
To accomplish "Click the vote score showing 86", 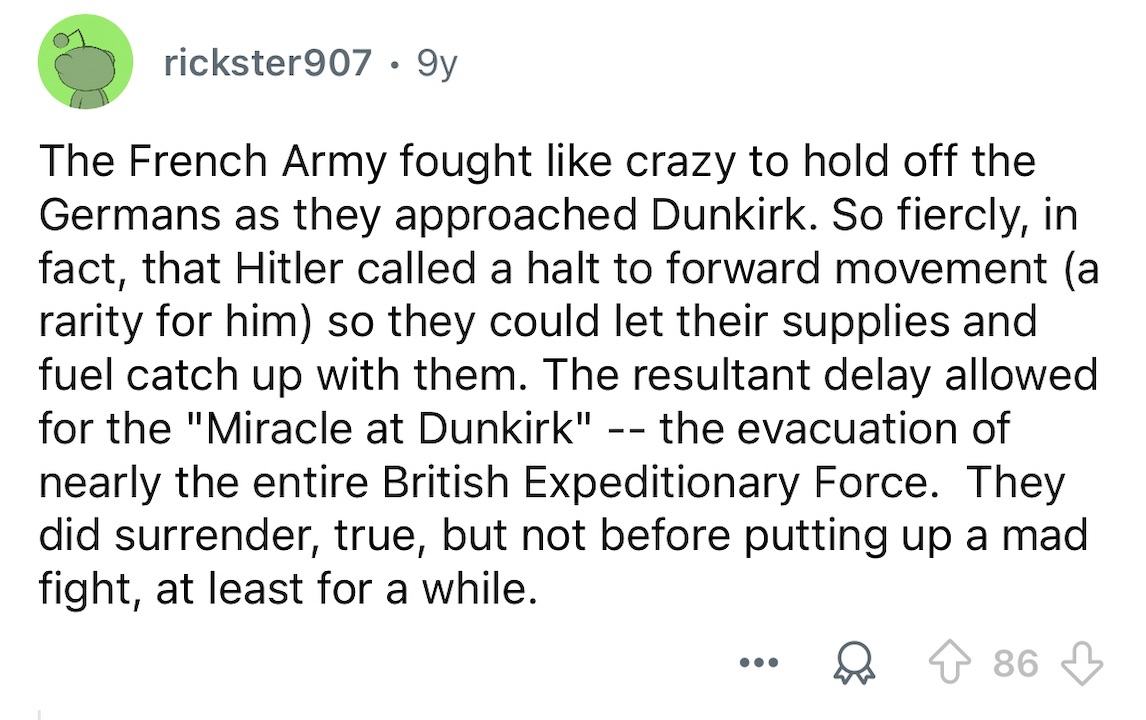I will click(1016, 662).
